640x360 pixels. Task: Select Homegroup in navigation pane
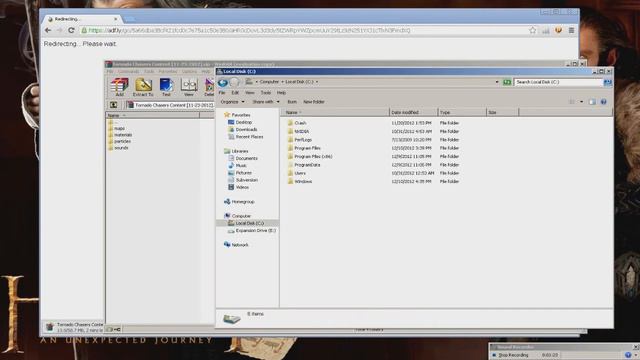pyautogui.click(x=239, y=202)
